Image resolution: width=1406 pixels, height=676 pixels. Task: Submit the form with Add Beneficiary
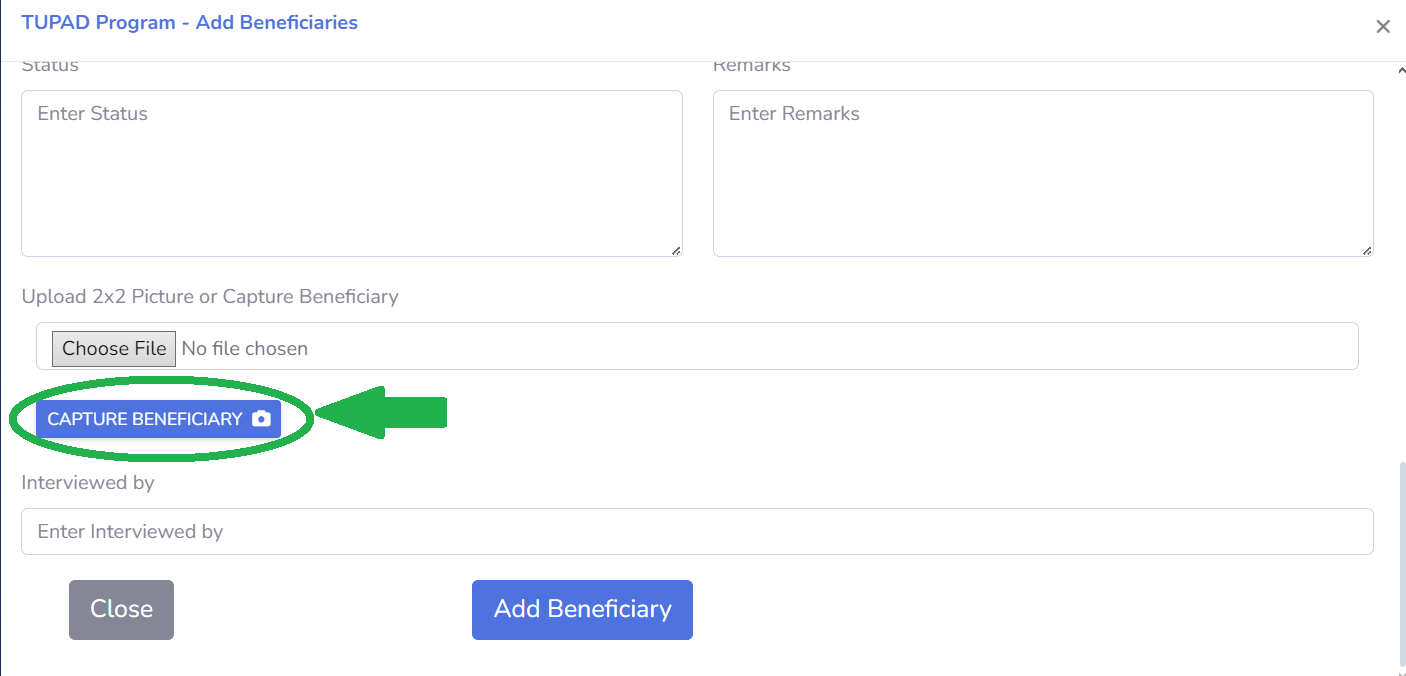[582, 610]
